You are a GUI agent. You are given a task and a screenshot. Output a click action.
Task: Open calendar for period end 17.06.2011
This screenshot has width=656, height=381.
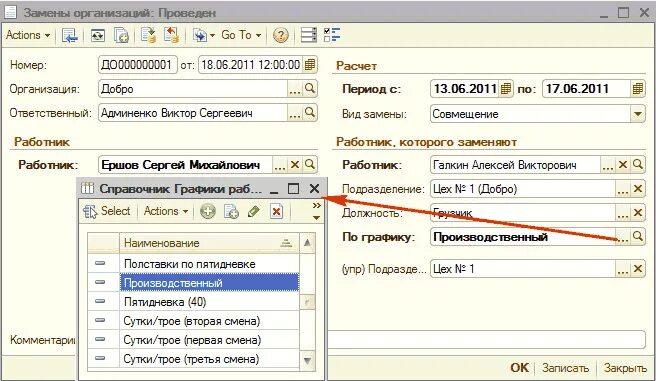[x=638, y=89]
